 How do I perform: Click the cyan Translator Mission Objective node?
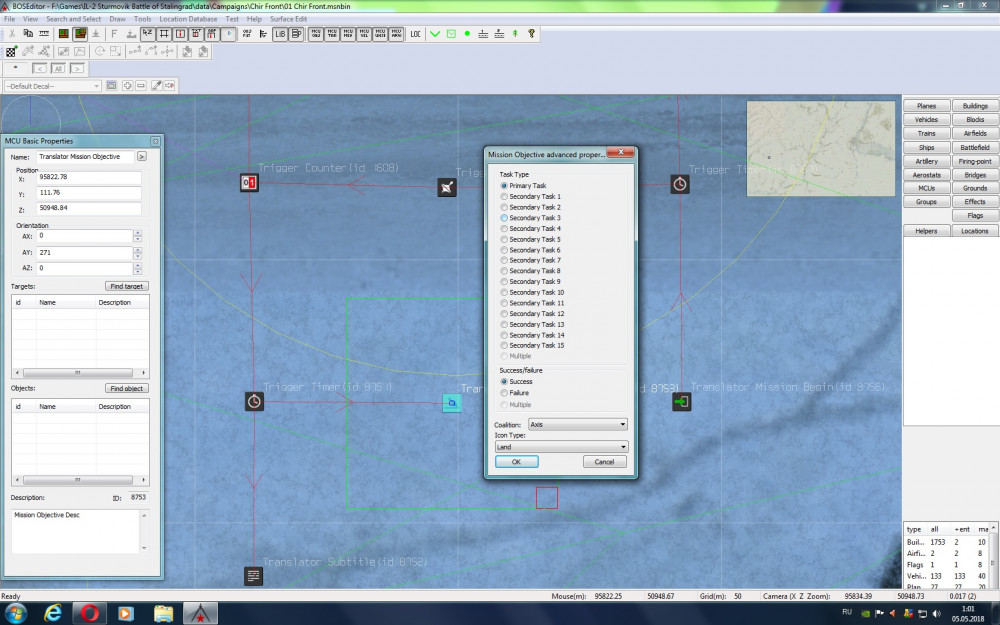coord(452,403)
